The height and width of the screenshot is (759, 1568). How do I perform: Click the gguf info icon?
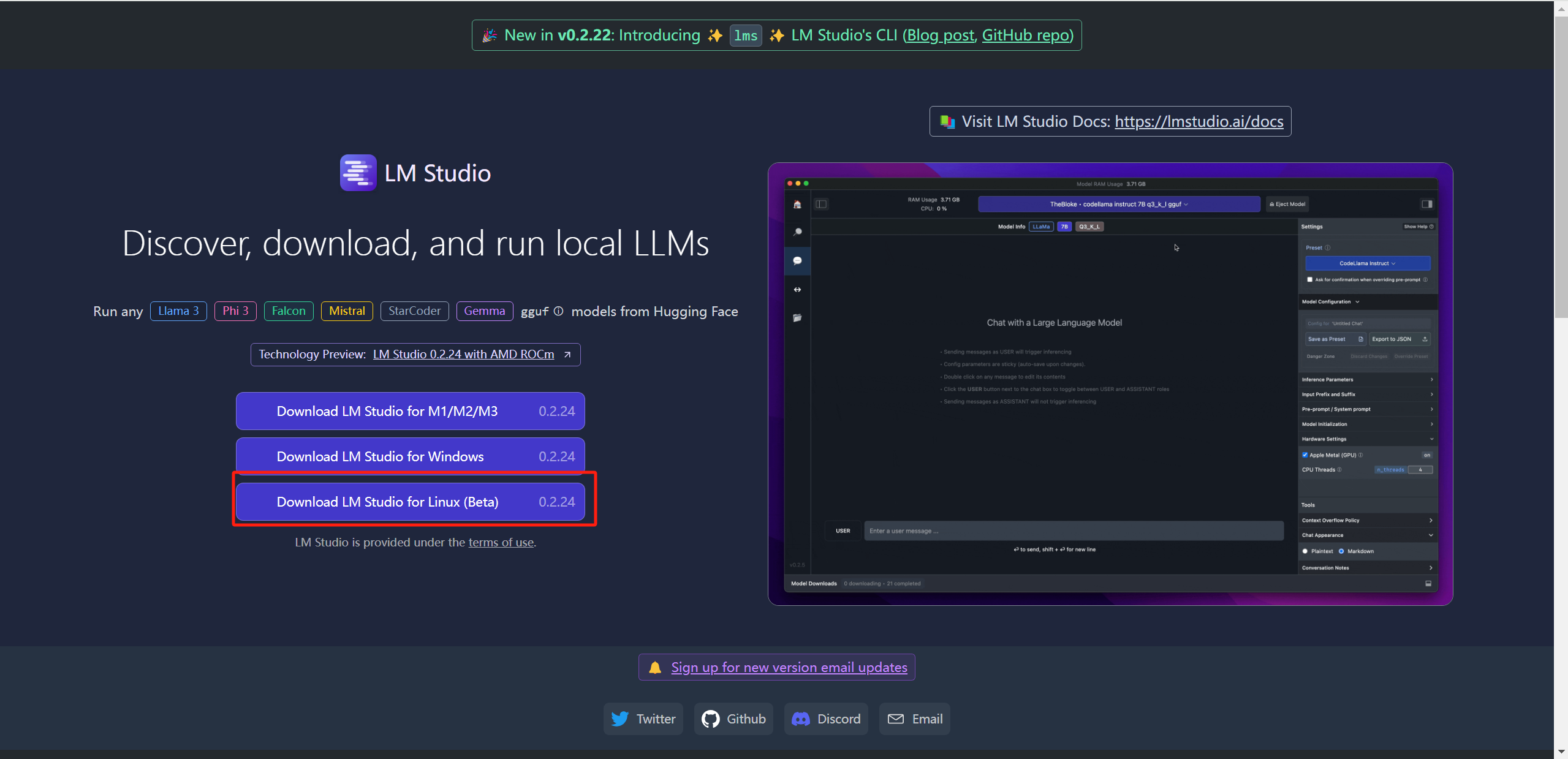(558, 311)
